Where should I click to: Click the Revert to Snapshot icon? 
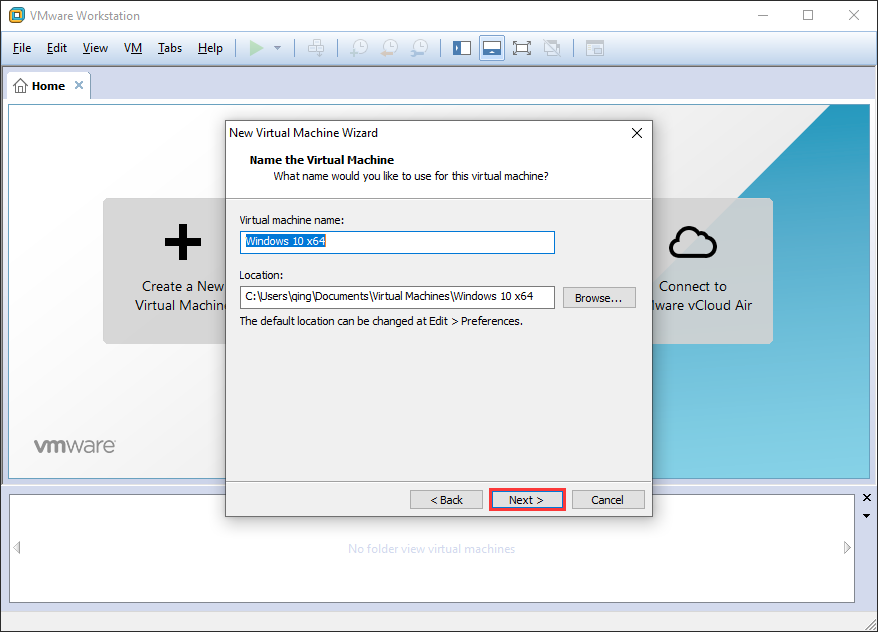pos(389,48)
